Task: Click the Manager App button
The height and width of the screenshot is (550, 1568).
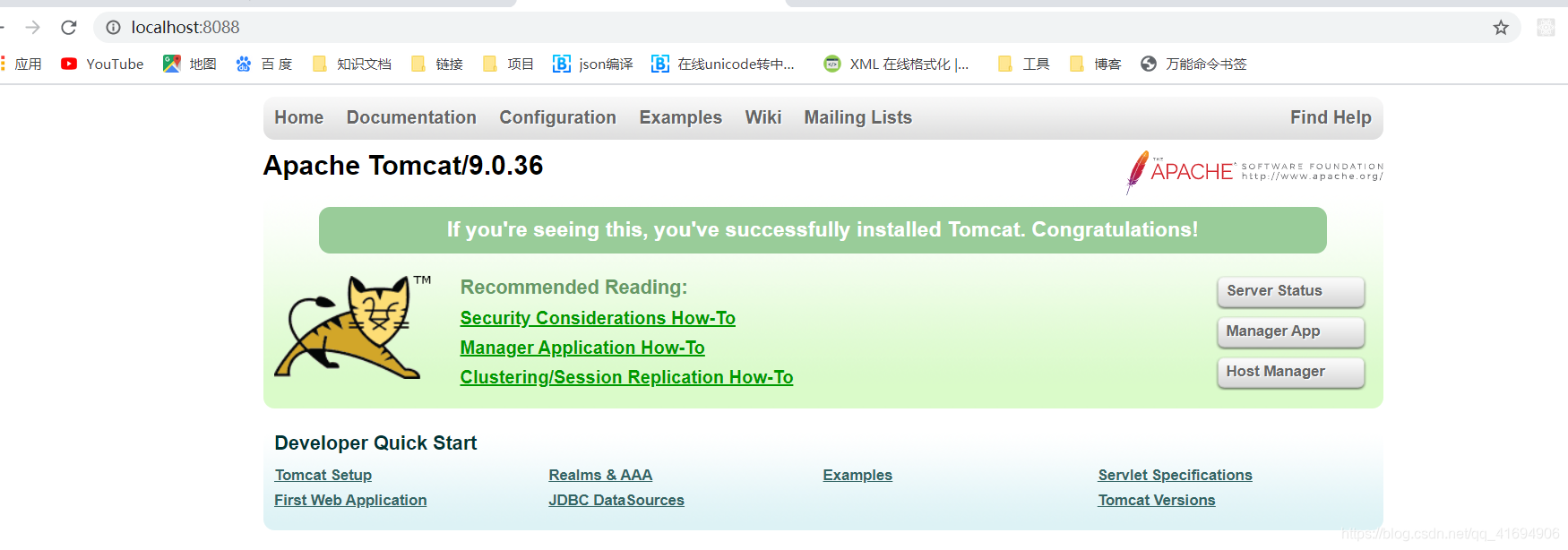Action: coord(1290,331)
